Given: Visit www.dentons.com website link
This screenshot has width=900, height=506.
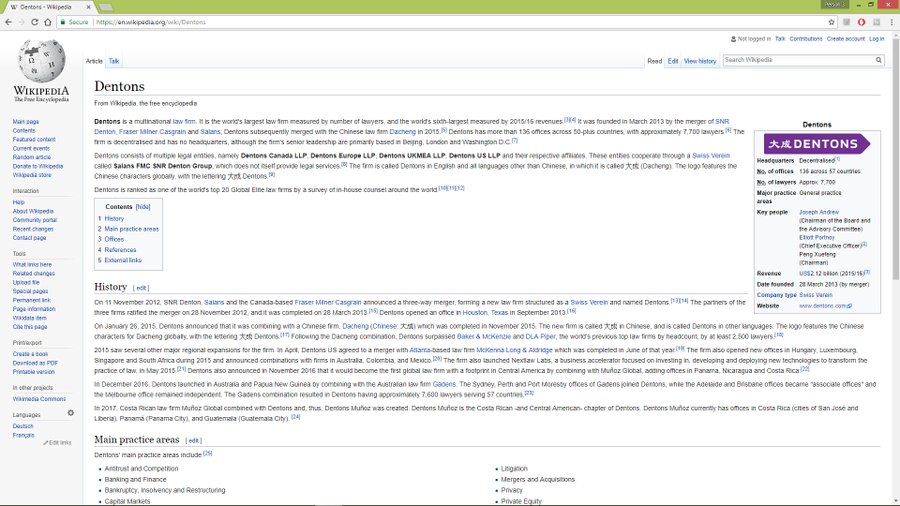Looking at the screenshot, I should coord(825,306).
